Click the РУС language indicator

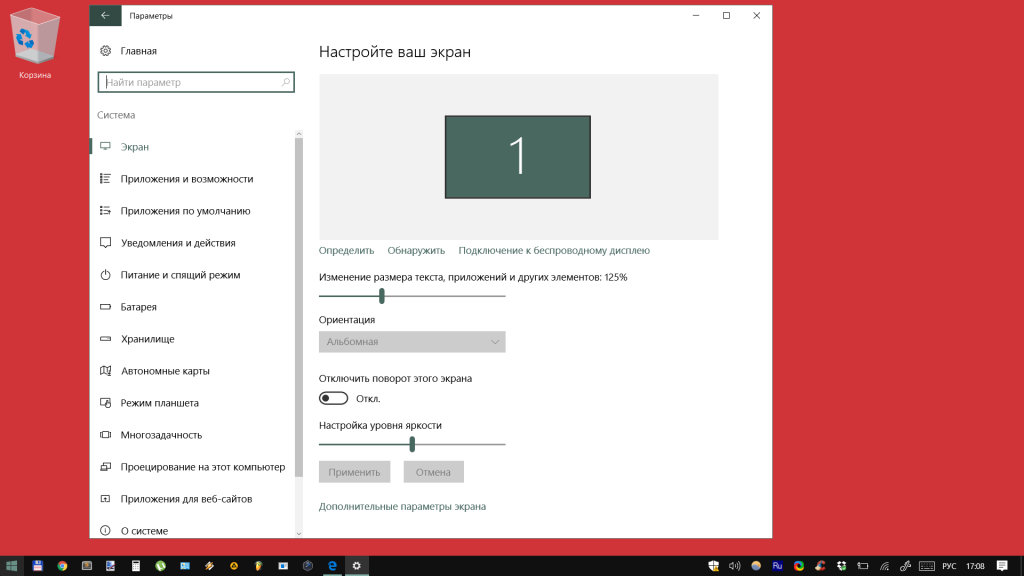[950, 566]
